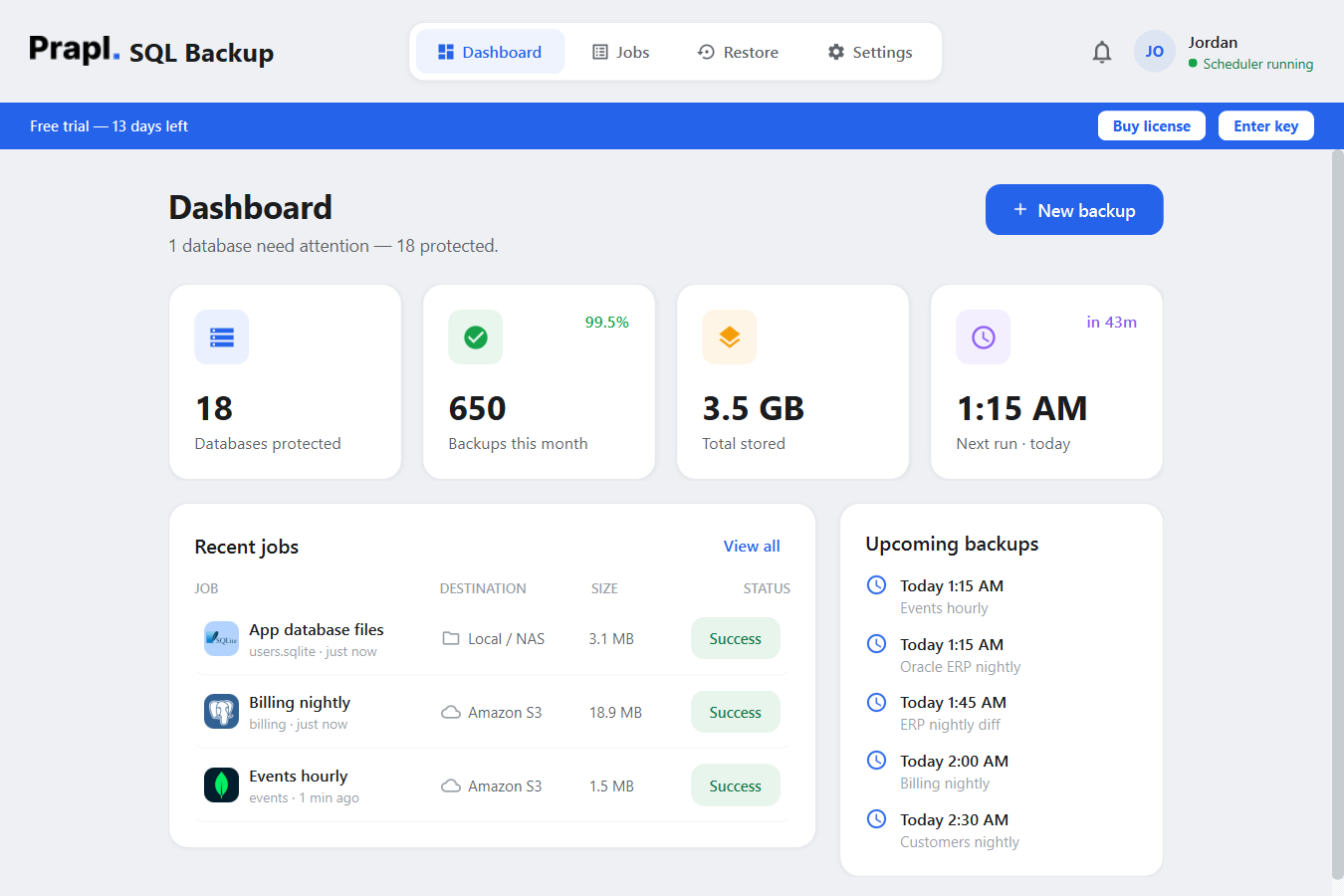Click the Scheduler running status text

tap(1258, 64)
